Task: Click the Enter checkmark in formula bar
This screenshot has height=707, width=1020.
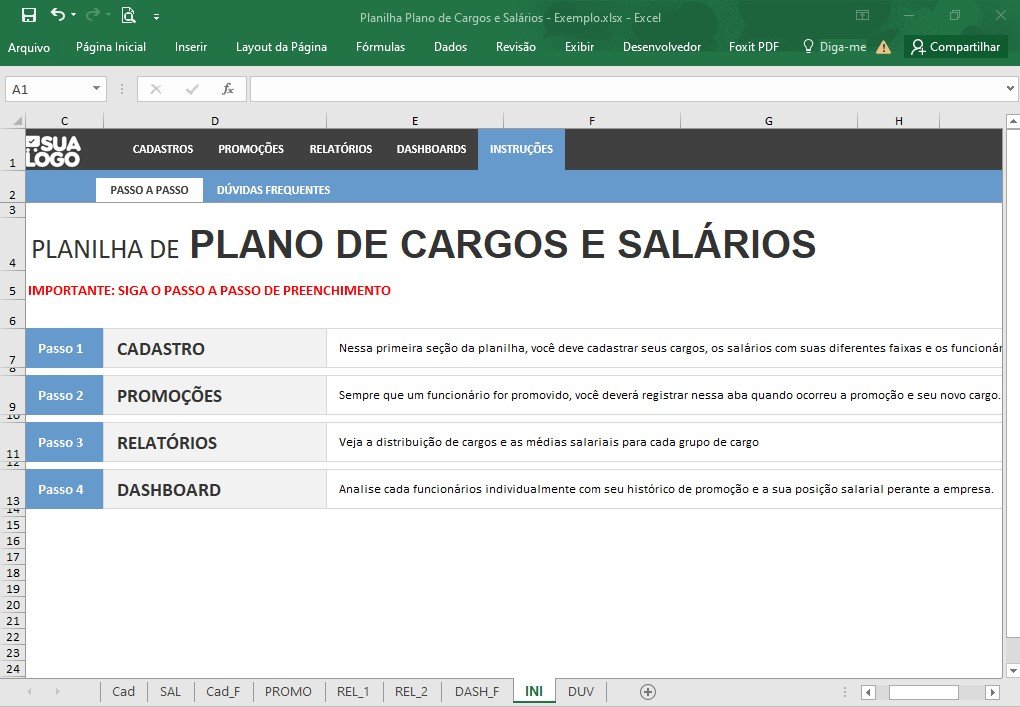Action: 192,89
